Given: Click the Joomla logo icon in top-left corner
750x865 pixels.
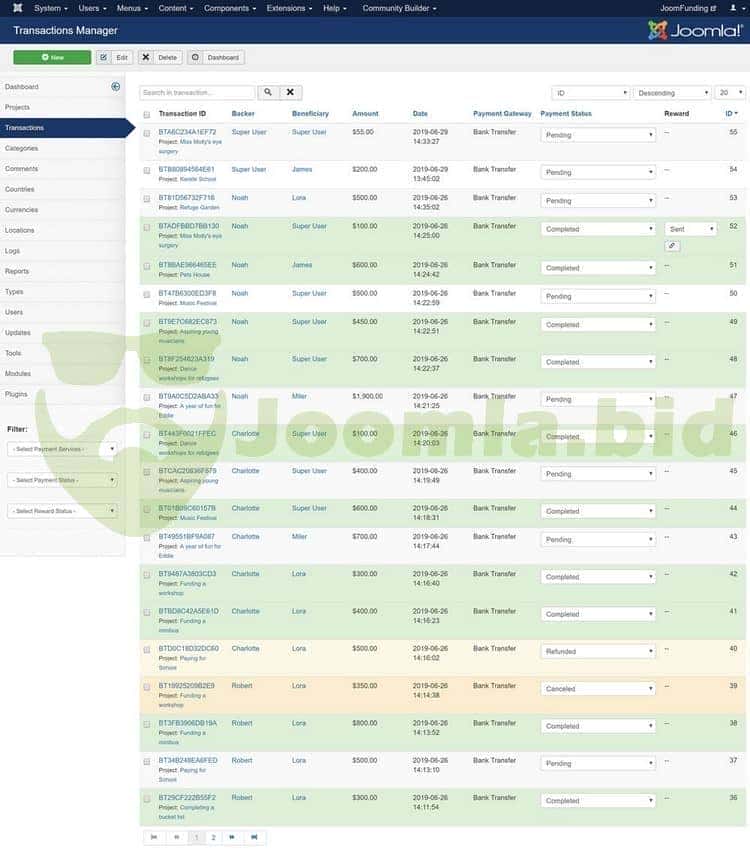Looking at the screenshot, I should tap(17, 8).
